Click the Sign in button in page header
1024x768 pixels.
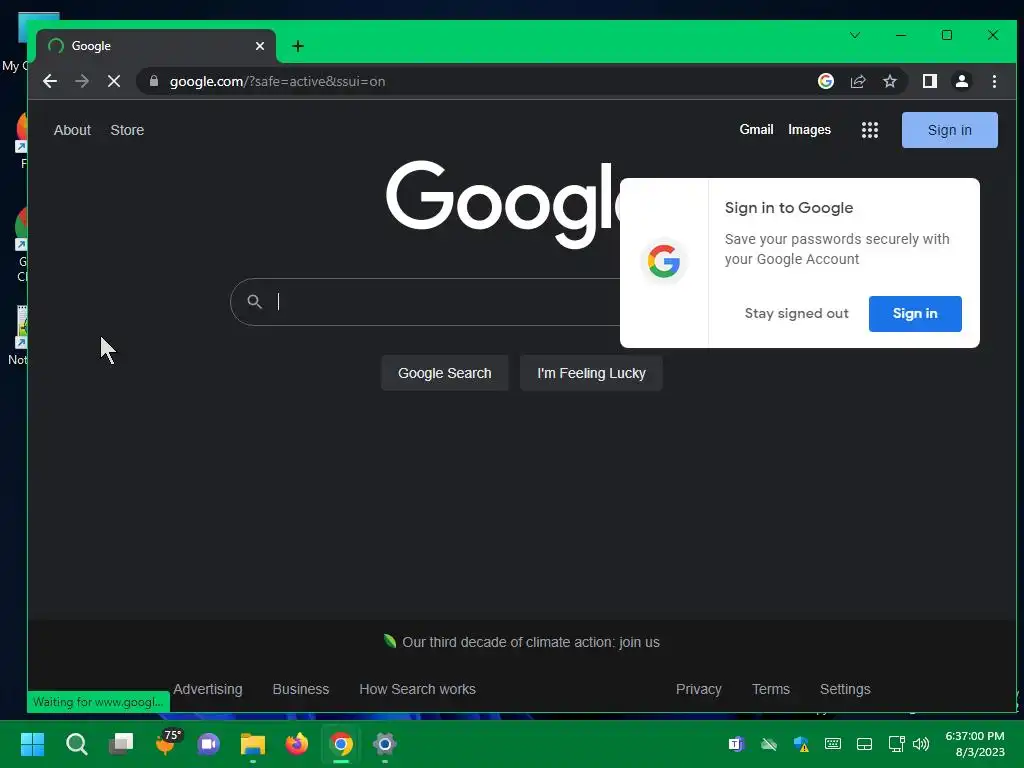click(x=950, y=130)
